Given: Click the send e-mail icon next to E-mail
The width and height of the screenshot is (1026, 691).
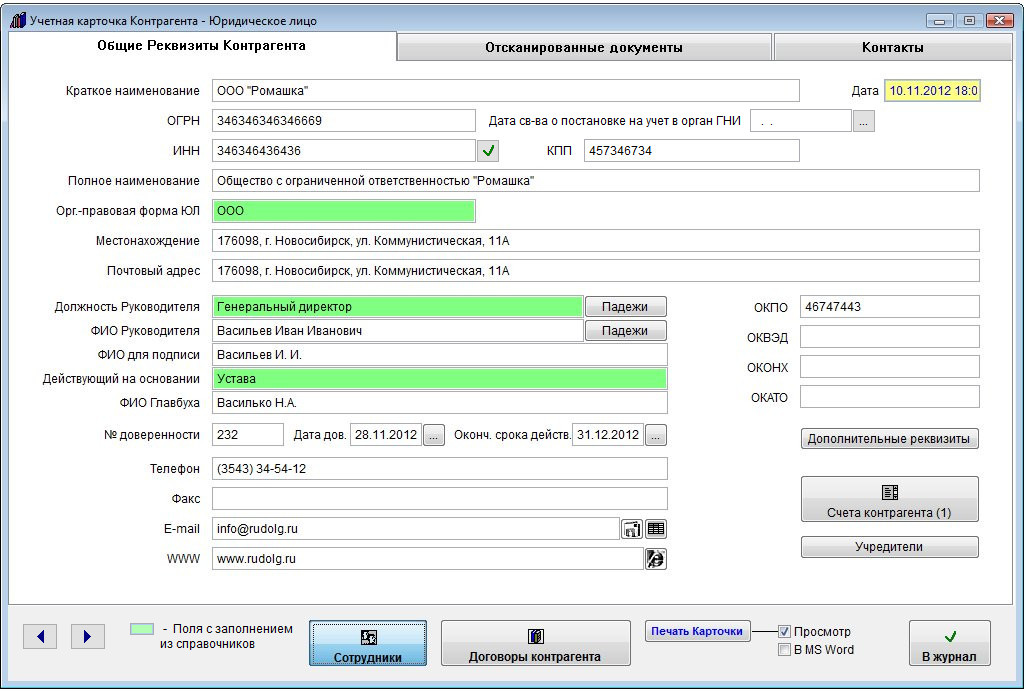Looking at the screenshot, I should [632, 529].
